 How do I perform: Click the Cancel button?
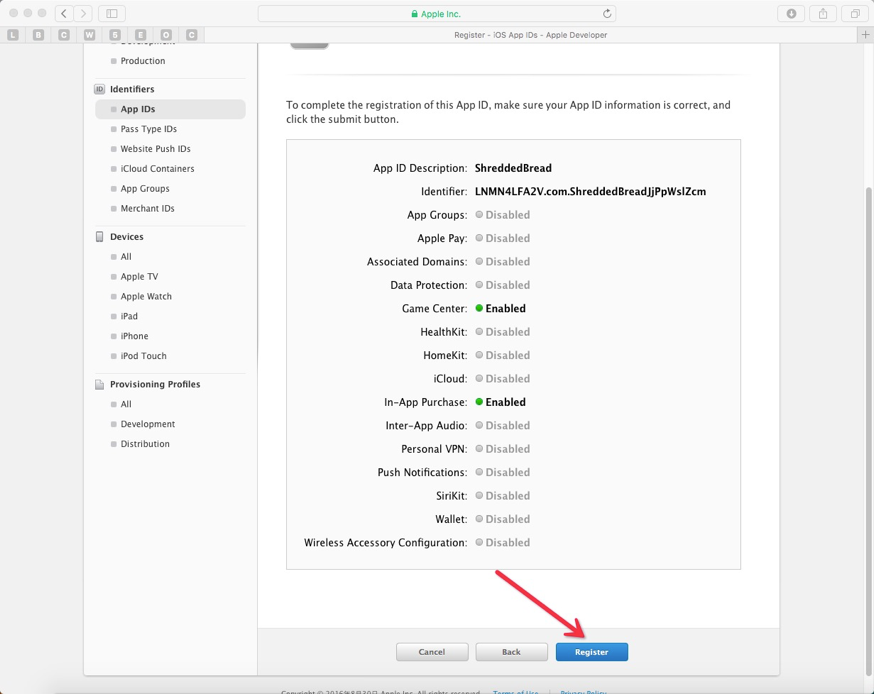click(x=432, y=652)
